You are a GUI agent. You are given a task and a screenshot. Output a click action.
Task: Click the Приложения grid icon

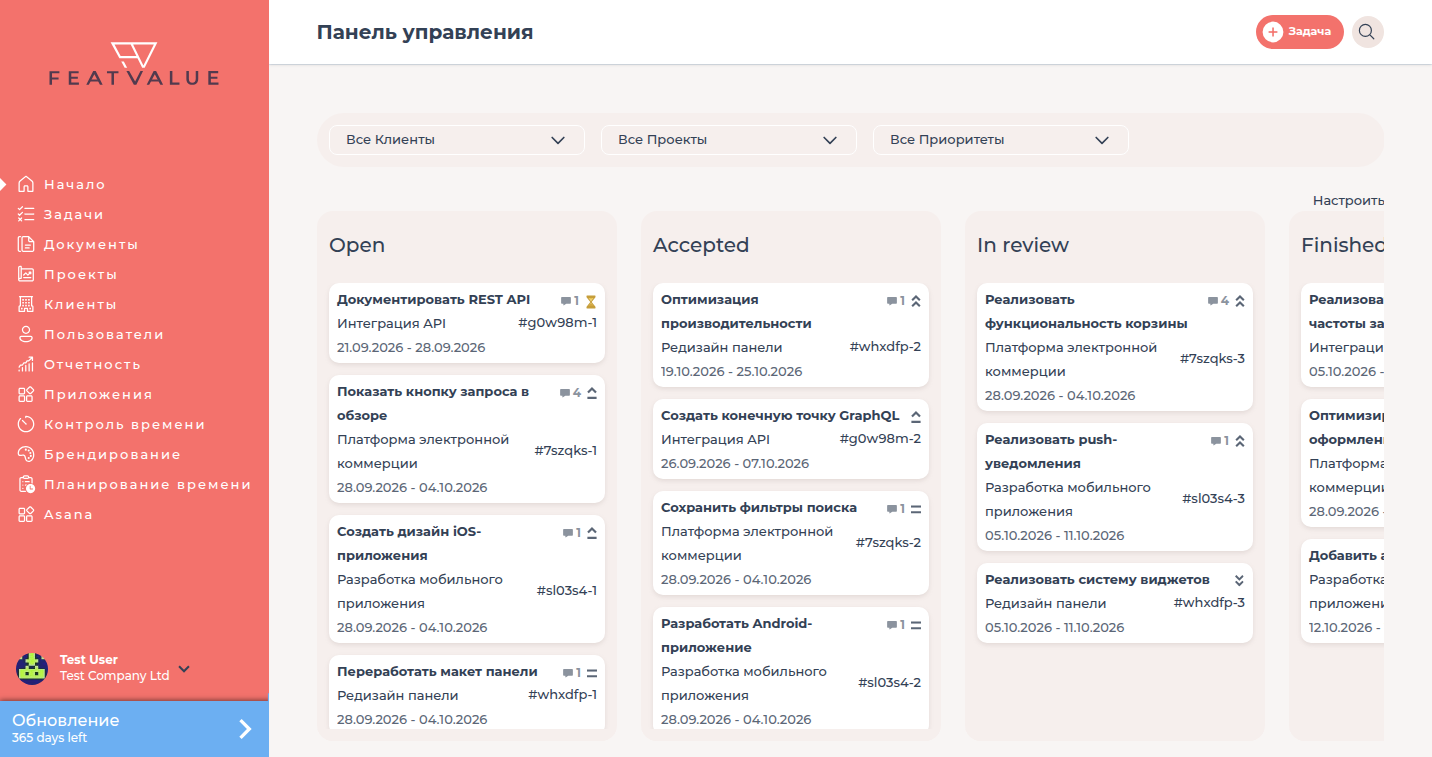coord(27,394)
